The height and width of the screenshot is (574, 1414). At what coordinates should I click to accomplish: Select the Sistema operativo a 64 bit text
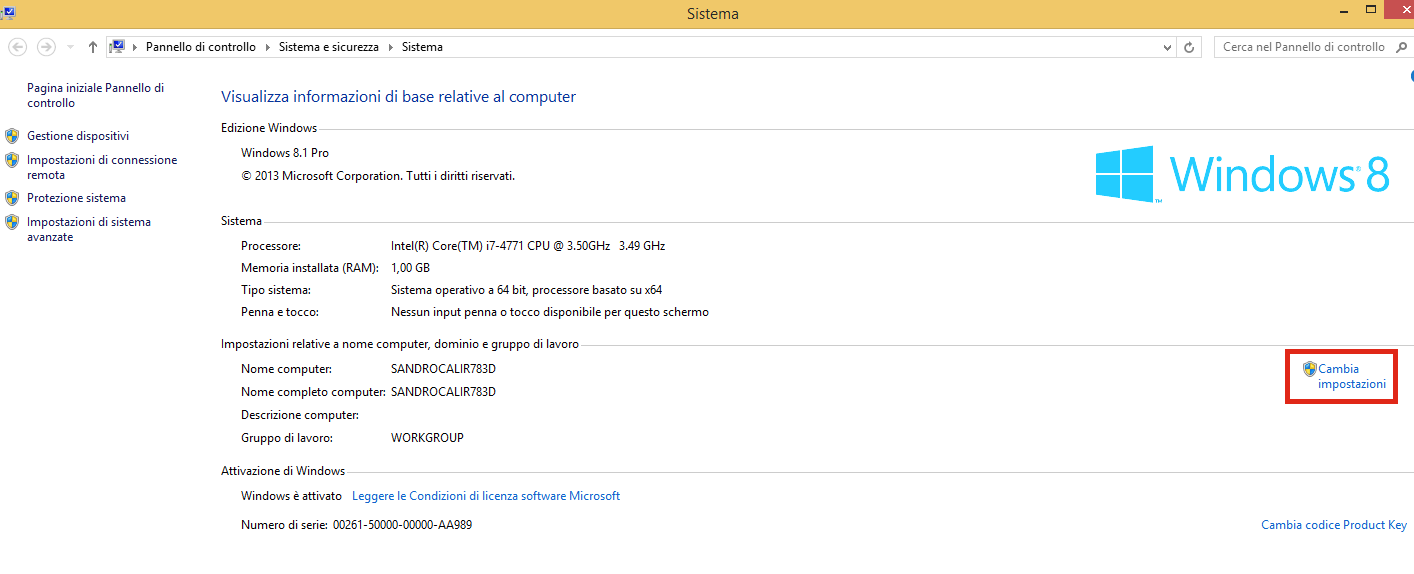click(526, 290)
